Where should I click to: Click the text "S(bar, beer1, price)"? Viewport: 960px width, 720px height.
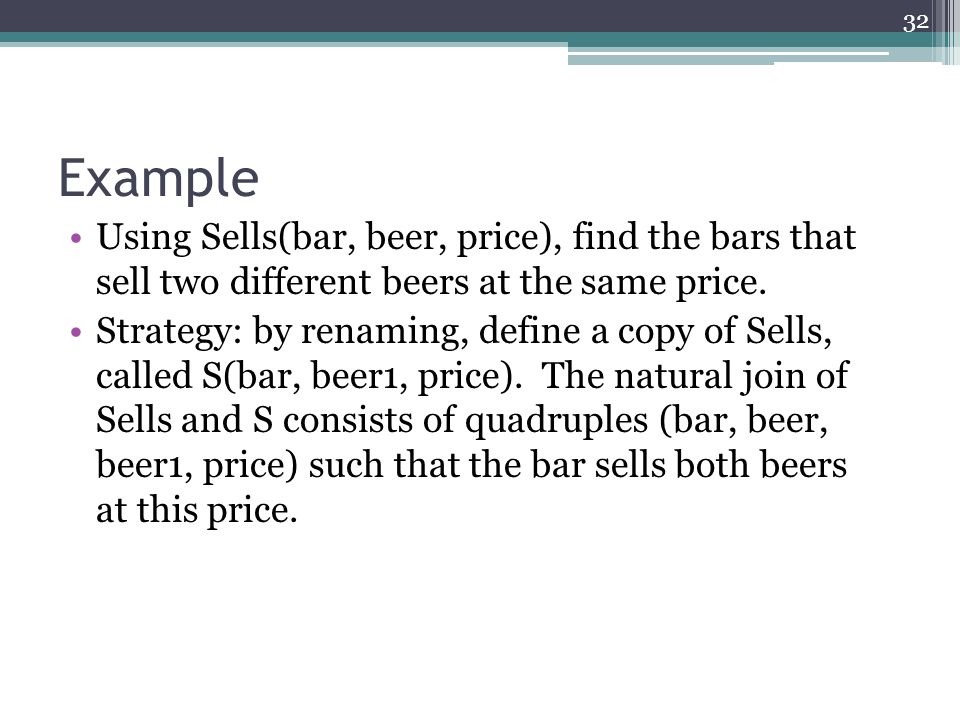362,376
